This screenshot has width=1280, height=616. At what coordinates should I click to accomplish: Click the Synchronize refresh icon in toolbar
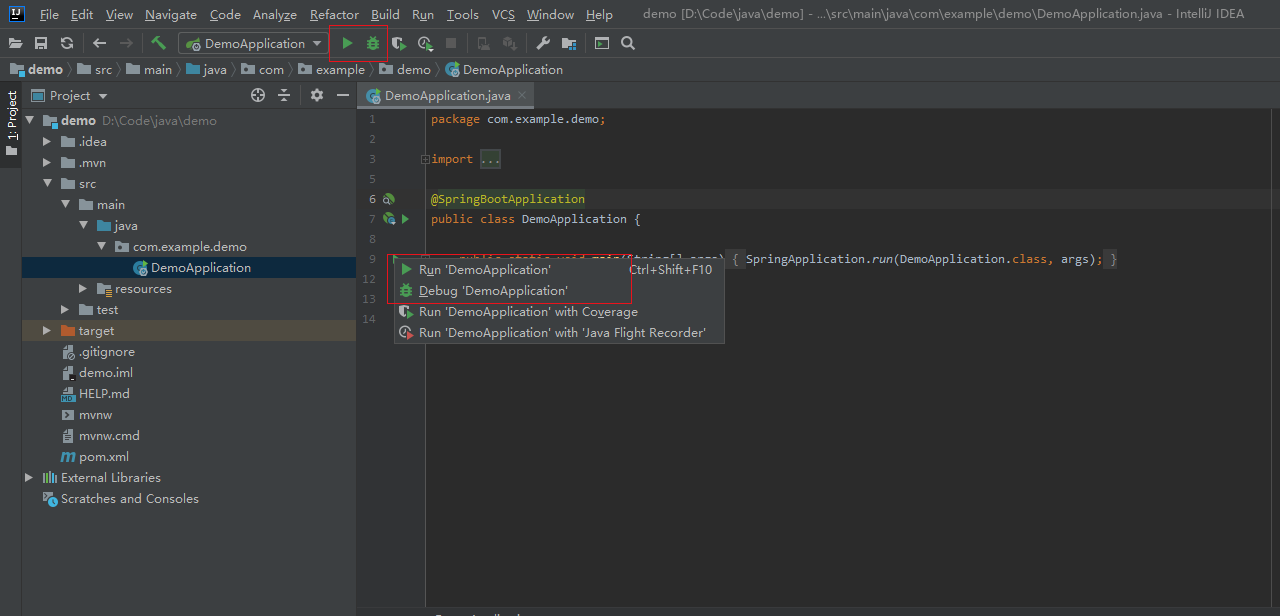(66, 43)
